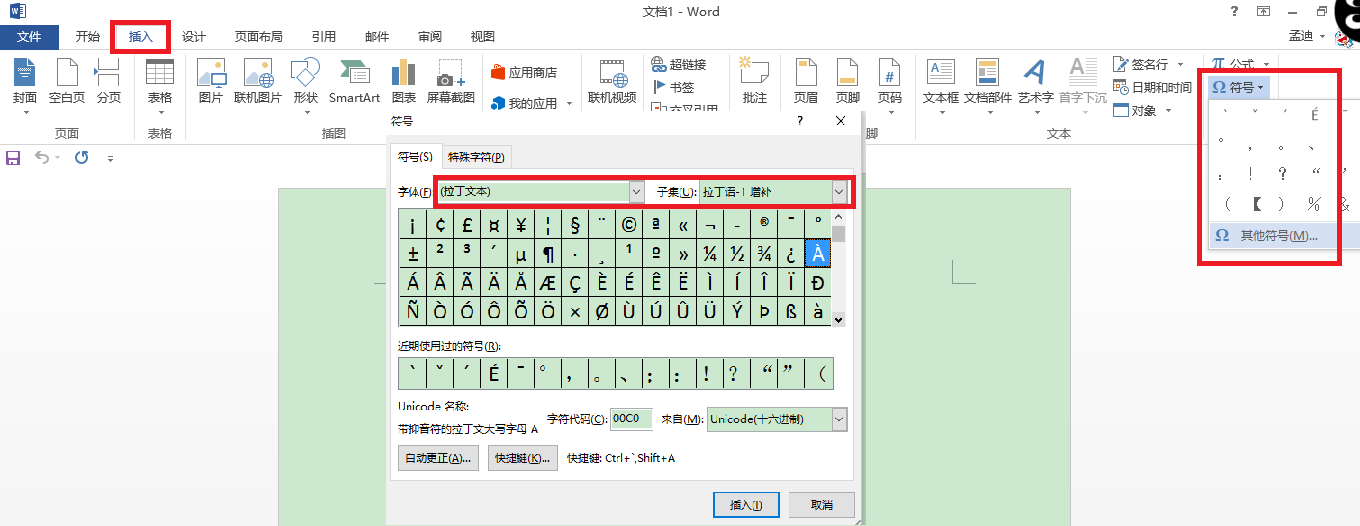Pick the ? symbol from dropdown gallery
The width and height of the screenshot is (1360, 526).
[1283, 174]
